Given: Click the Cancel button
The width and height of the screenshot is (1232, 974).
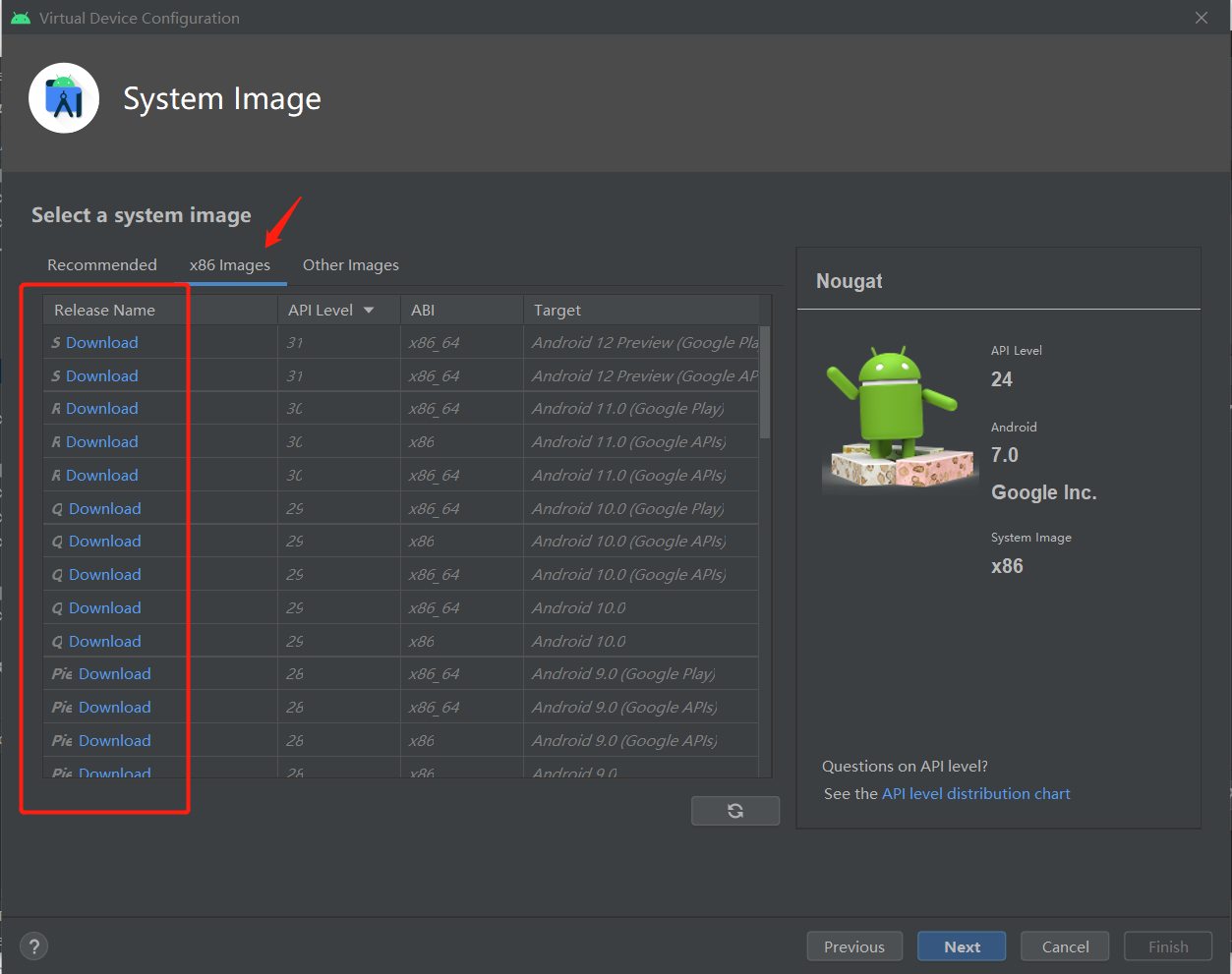Looking at the screenshot, I should point(1065,946).
